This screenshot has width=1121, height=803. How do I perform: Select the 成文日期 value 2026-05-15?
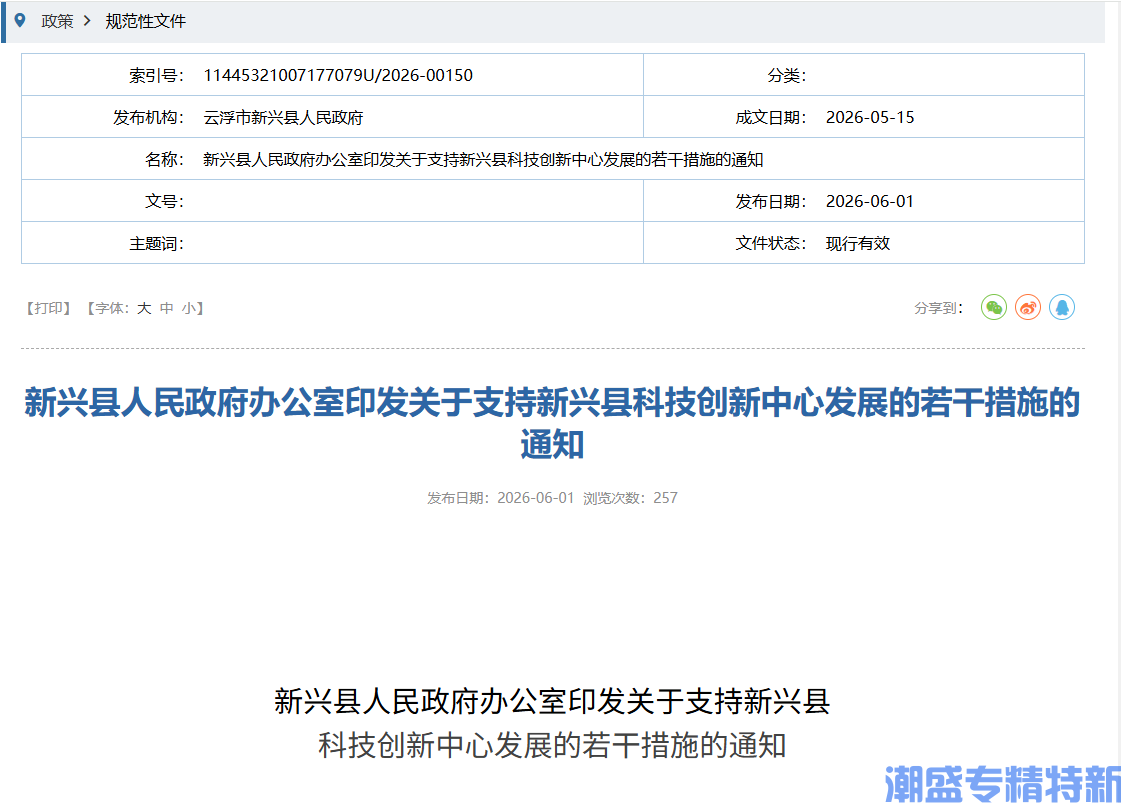coord(870,117)
